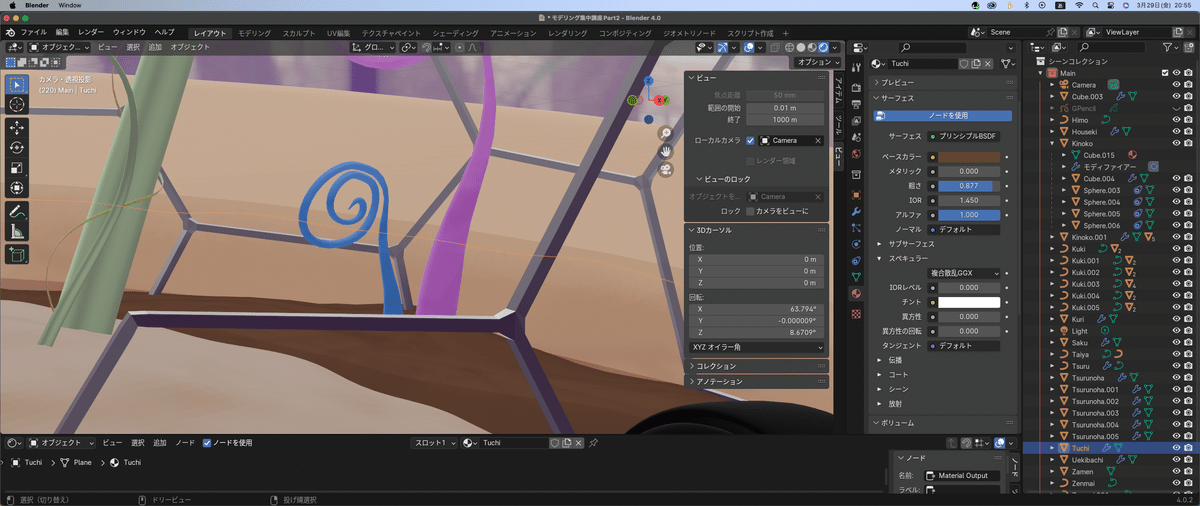Image resolution: width=1200 pixels, height=506 pixels.
Task: Switch to rendered viewport shading
Action: (x=824, y=47)
